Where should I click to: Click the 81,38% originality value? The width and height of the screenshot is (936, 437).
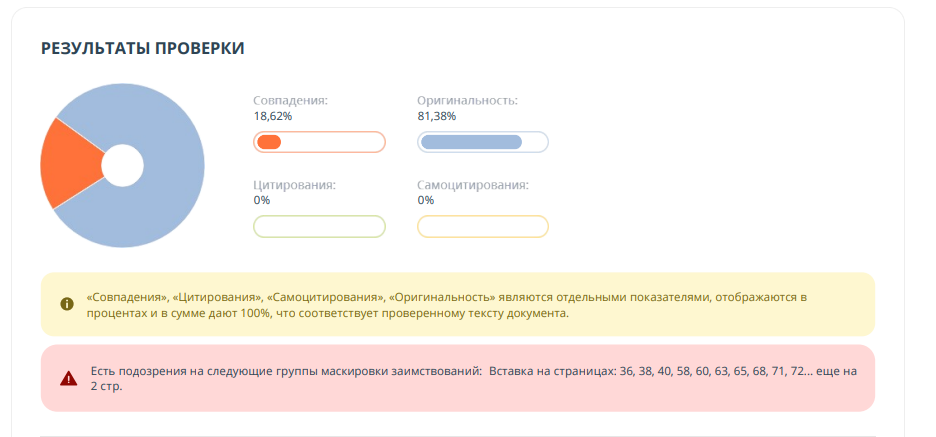[x=436, y=116]
